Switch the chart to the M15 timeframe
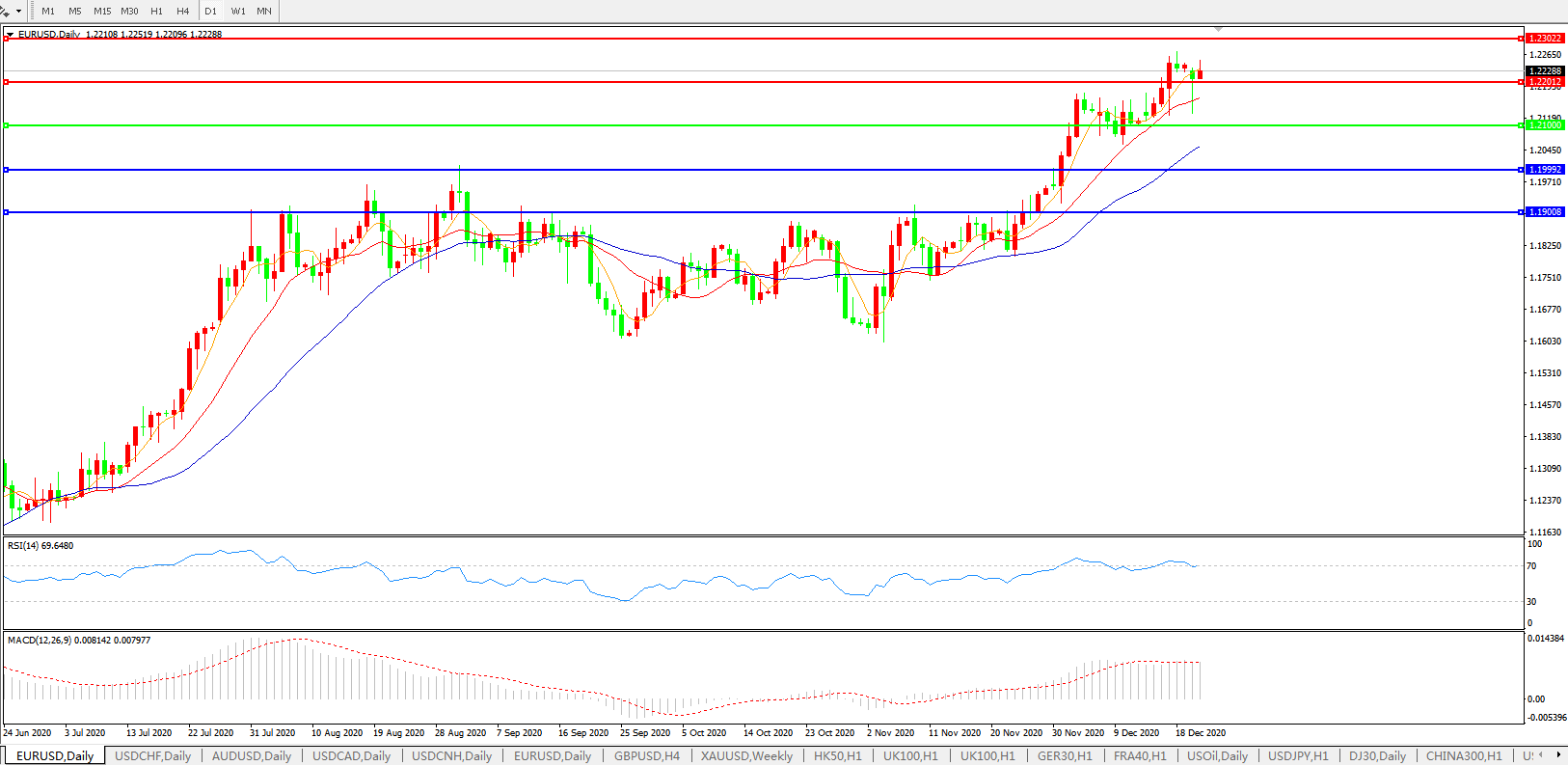Viewport: 1568px width, 766px height. pos(102,12)
